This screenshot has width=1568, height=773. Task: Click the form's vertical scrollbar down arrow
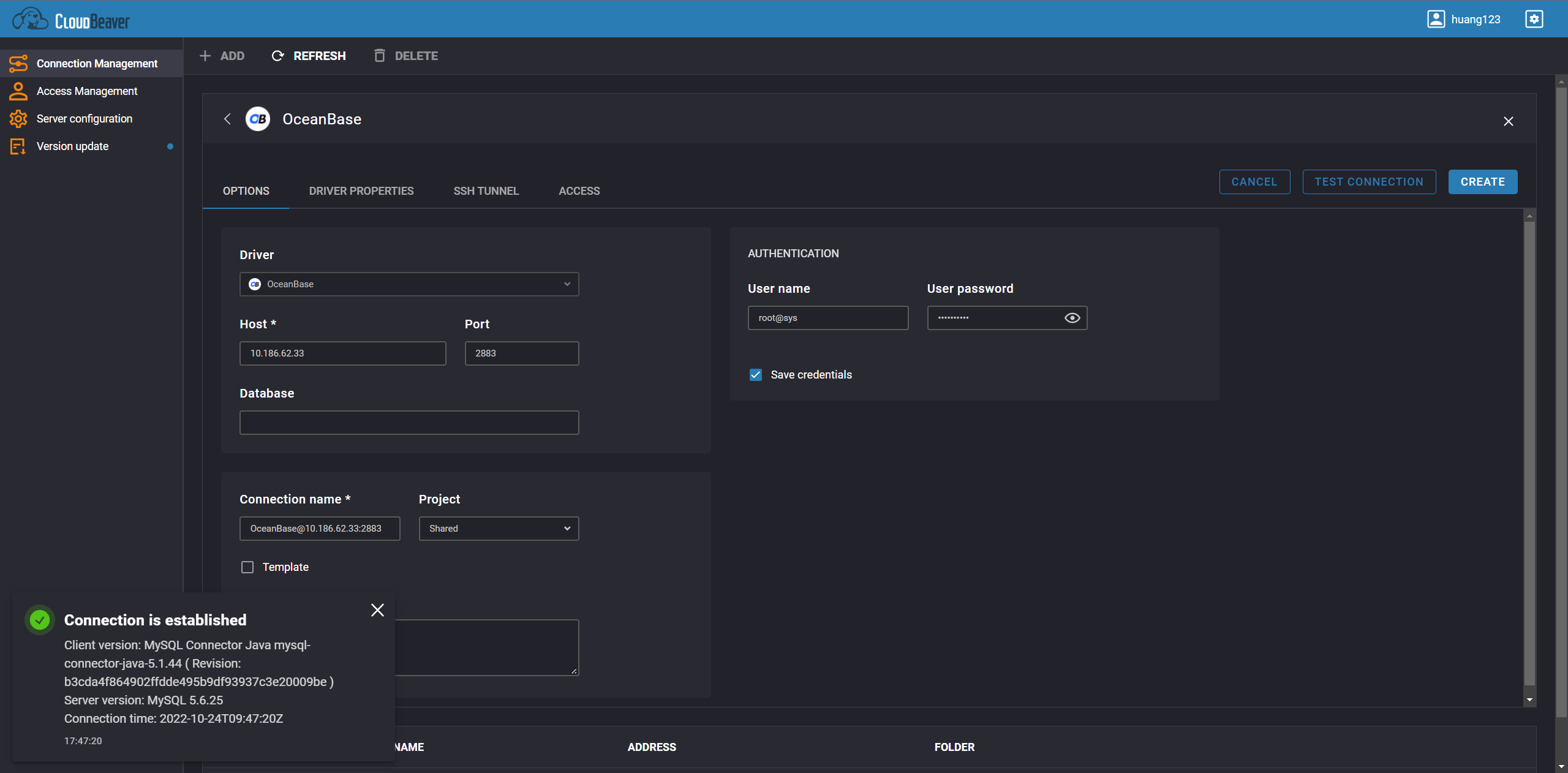click(x=1529, y=700)
